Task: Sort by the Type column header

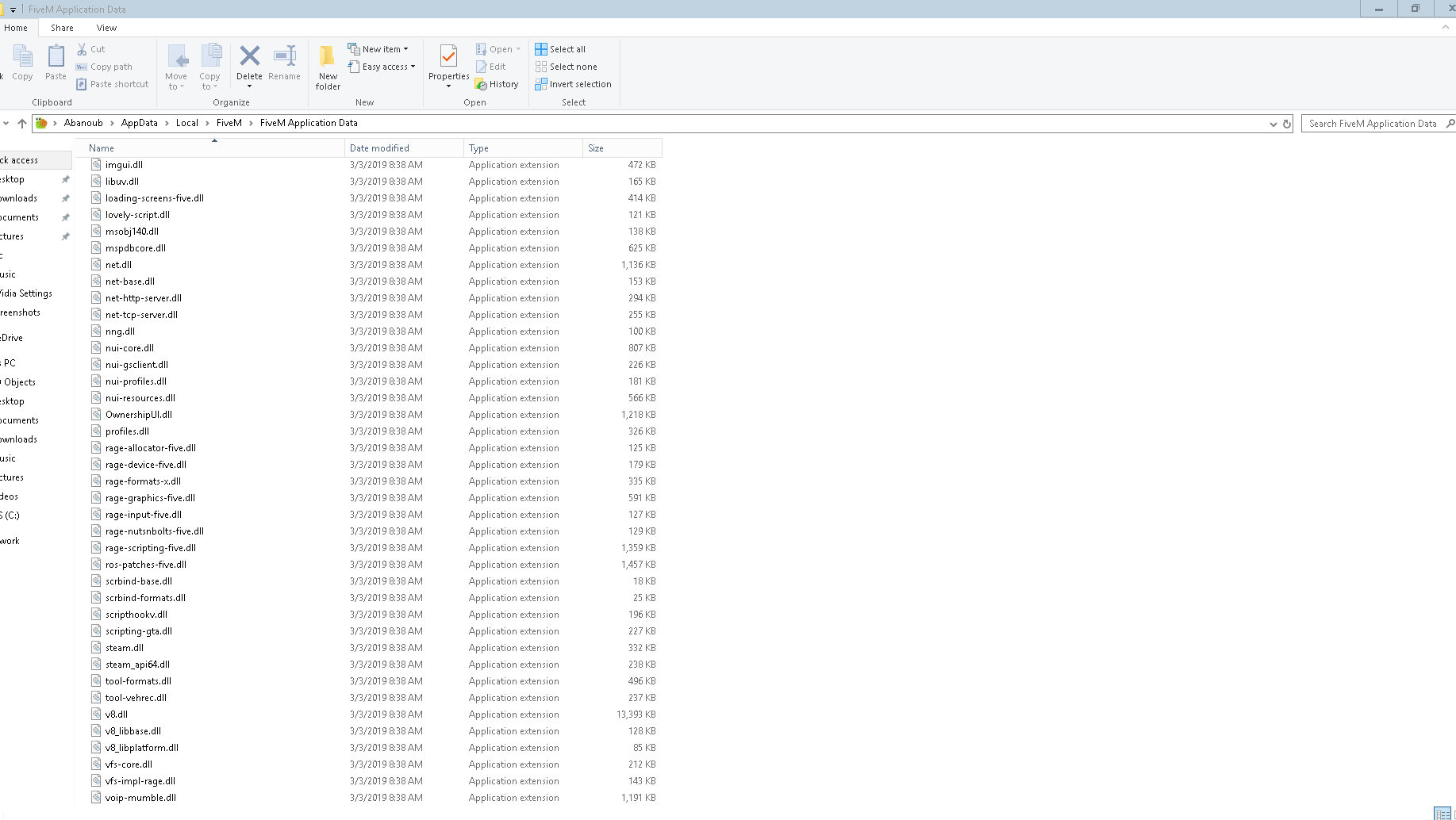Action: point(524,148)
